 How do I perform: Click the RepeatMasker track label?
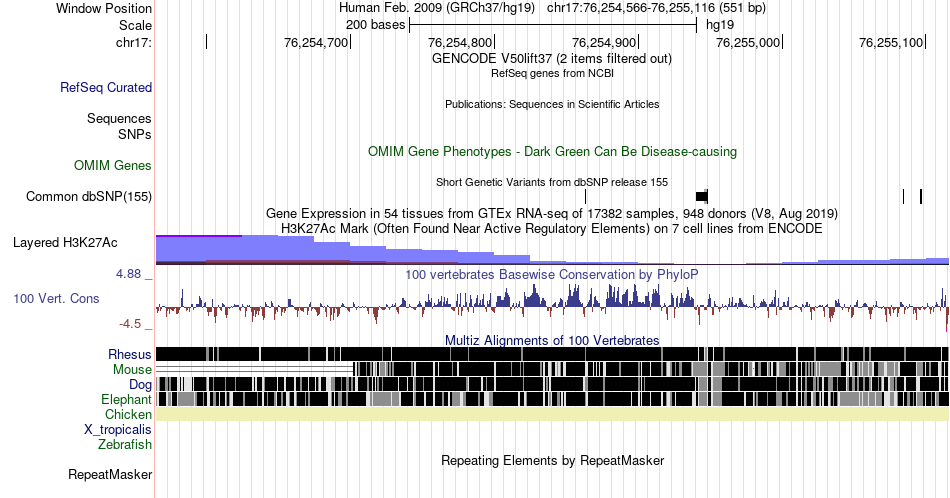pos(110,474)
